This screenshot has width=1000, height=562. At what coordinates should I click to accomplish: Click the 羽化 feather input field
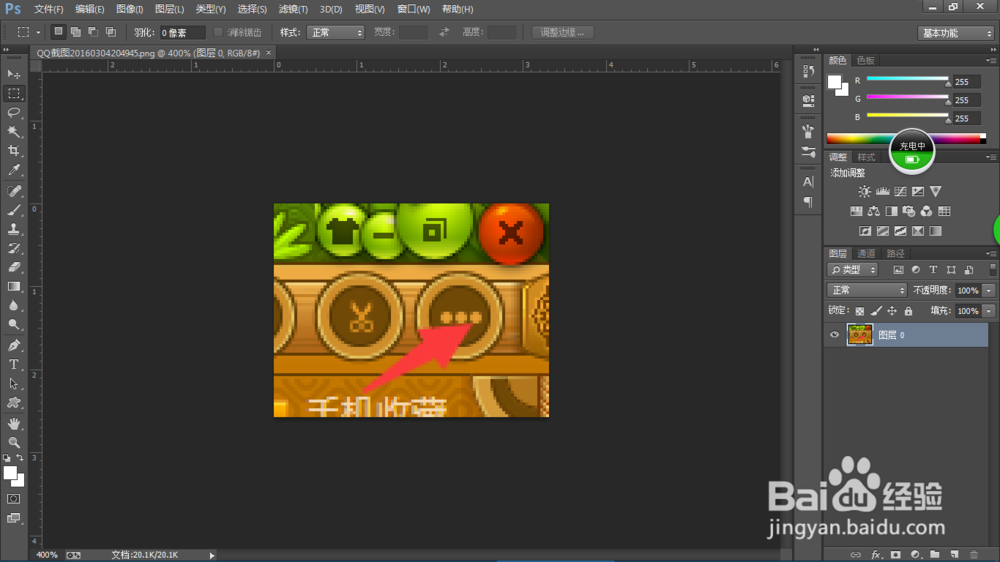click(182, 33)
